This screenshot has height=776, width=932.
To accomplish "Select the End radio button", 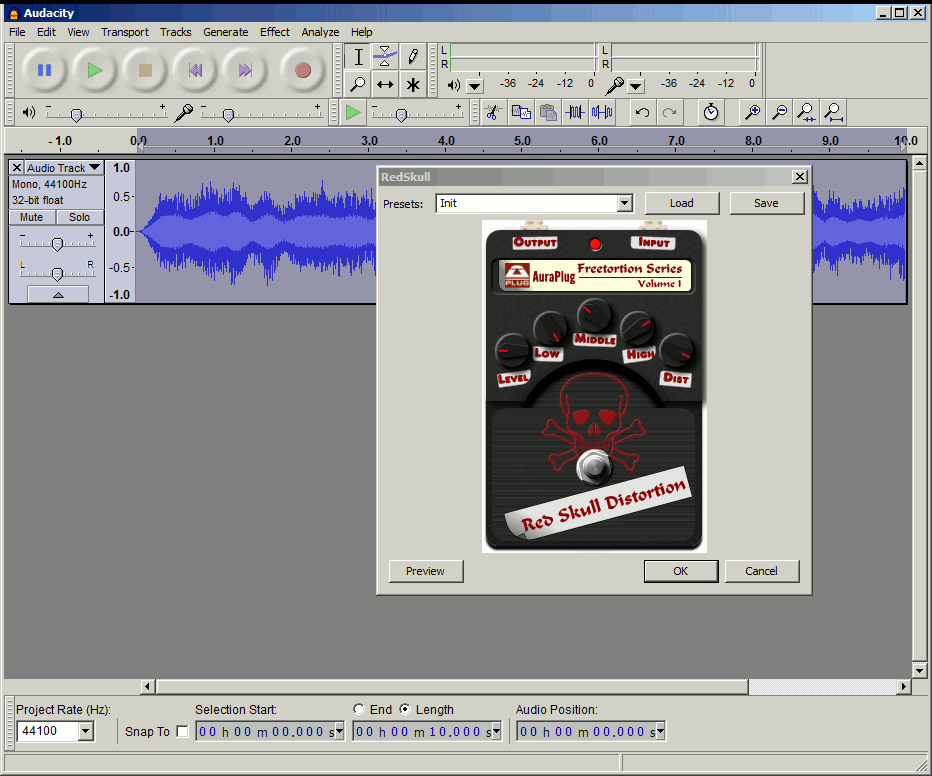I will [358, 709].
